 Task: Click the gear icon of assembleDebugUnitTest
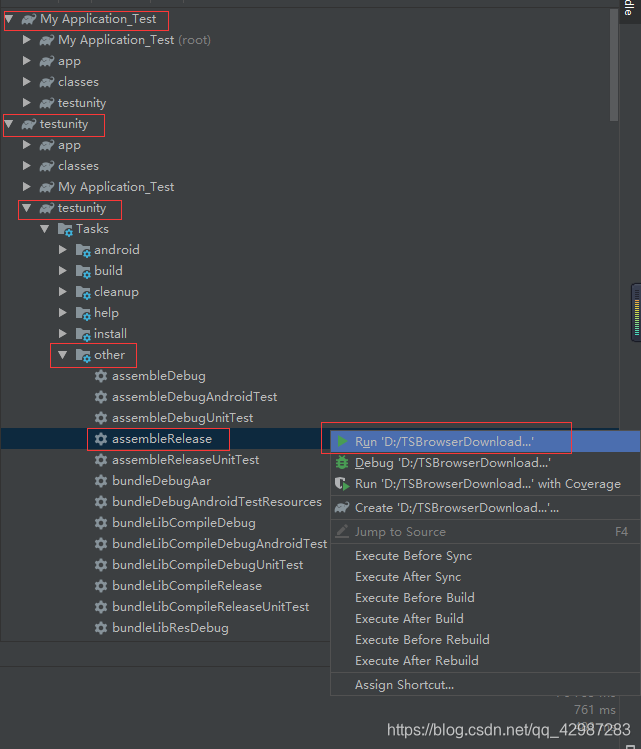tap(101, 418)
